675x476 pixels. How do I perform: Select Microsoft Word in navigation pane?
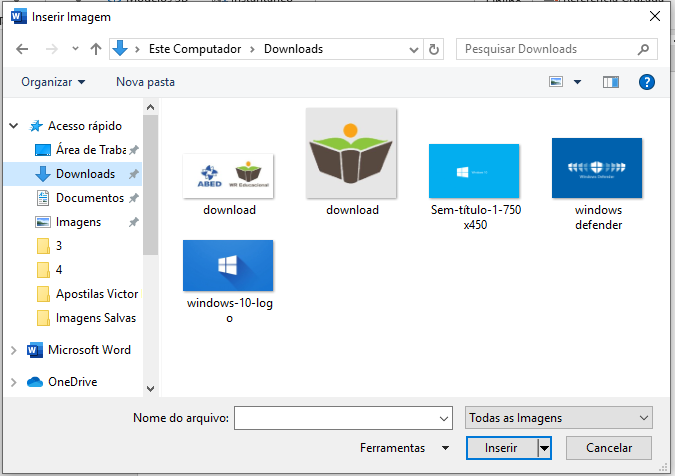point(89,350)
